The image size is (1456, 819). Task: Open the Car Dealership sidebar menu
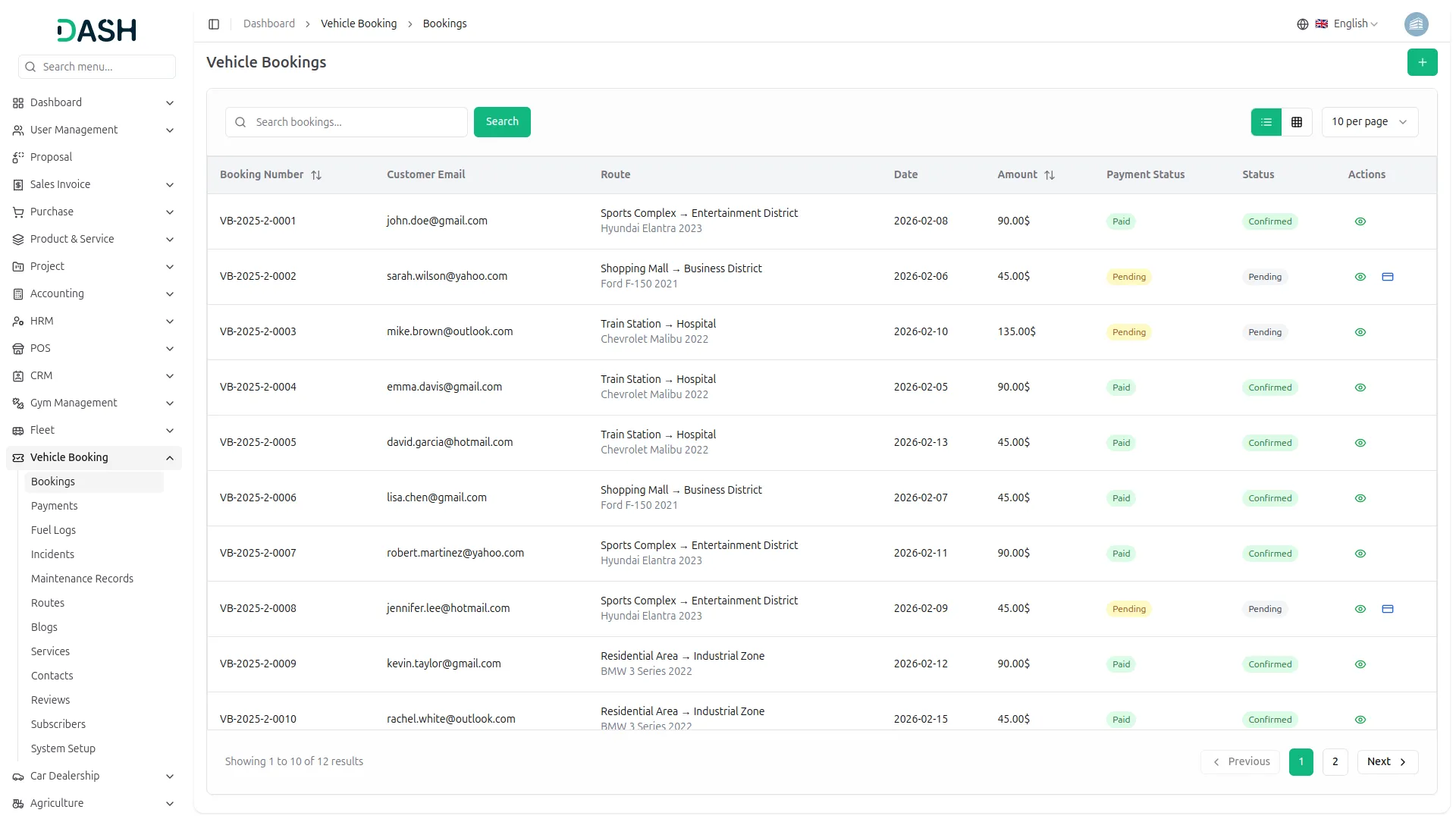click(93, 776)
